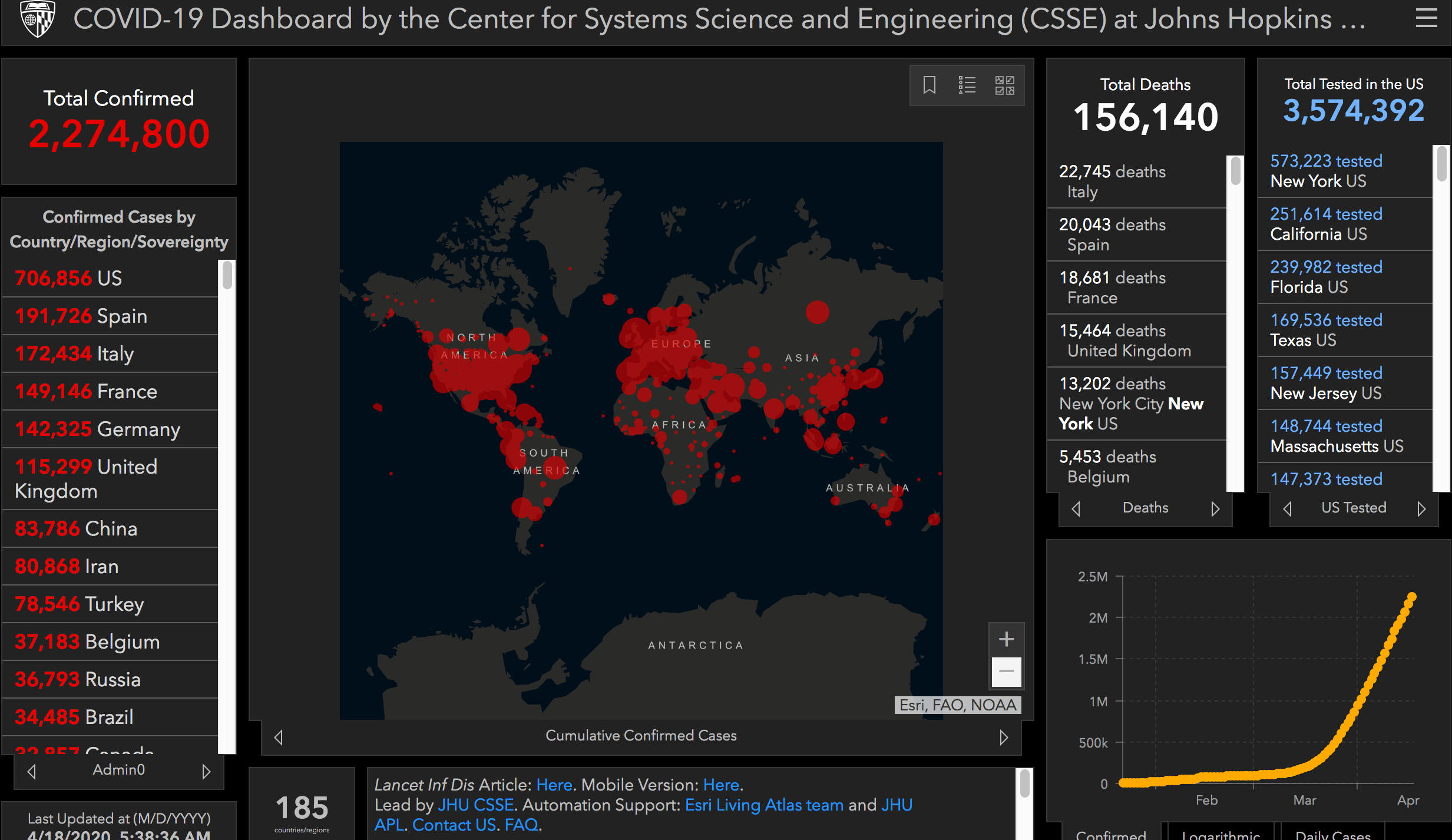Screen dimensions: 1452x840
Task: Go to next map view after Cumulative Confirmed Cases
Action: point(1004,737)
